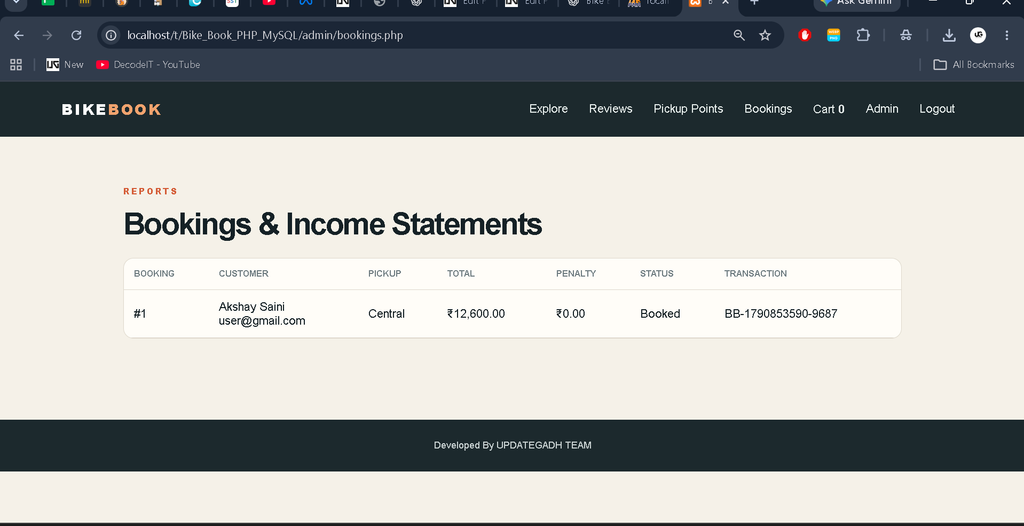View site information icon in address bar
This screenshot has height=526, width=1024.
click(112, 35)
